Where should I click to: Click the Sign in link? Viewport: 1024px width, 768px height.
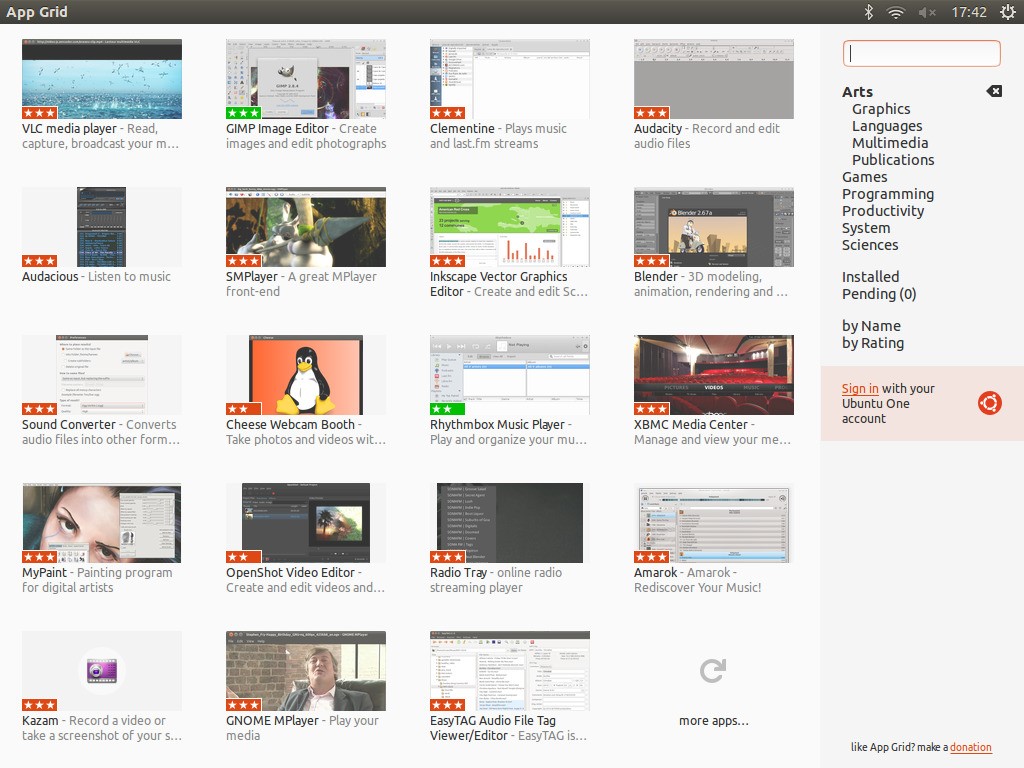click(x=860, y=389)
